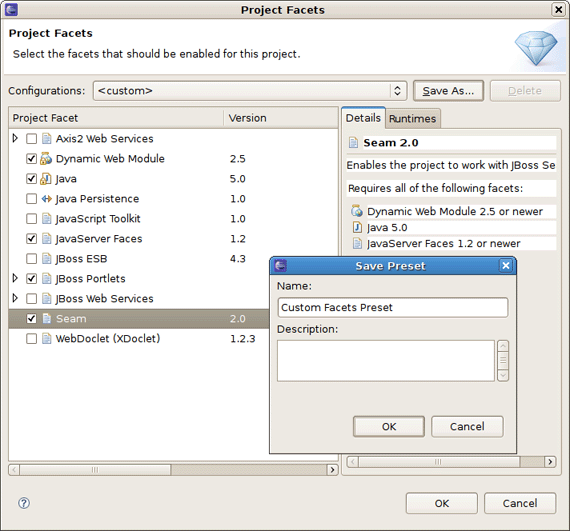Uncheck the Java facet checkbox
Screen dimensions: 570x531
tap(32, 178)
